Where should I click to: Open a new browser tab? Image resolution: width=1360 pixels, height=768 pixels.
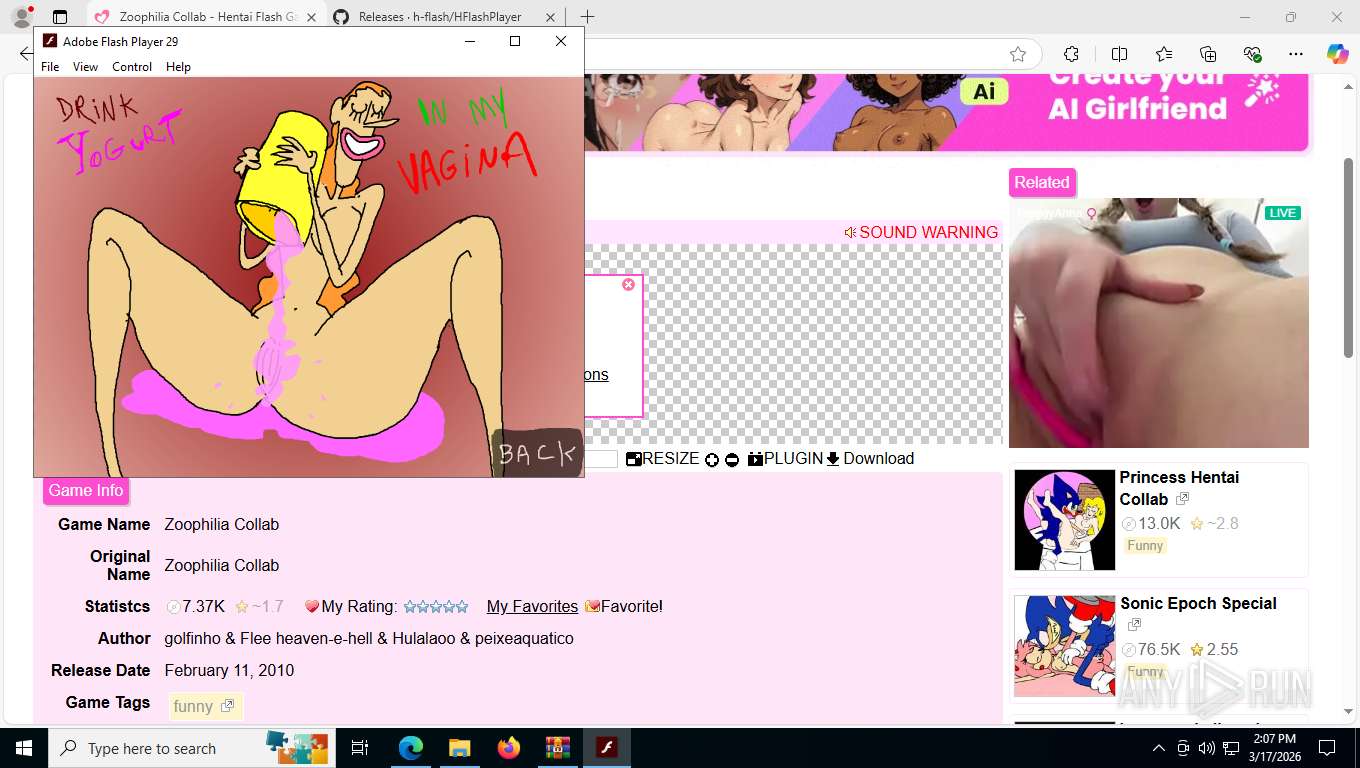click(587, 17)
